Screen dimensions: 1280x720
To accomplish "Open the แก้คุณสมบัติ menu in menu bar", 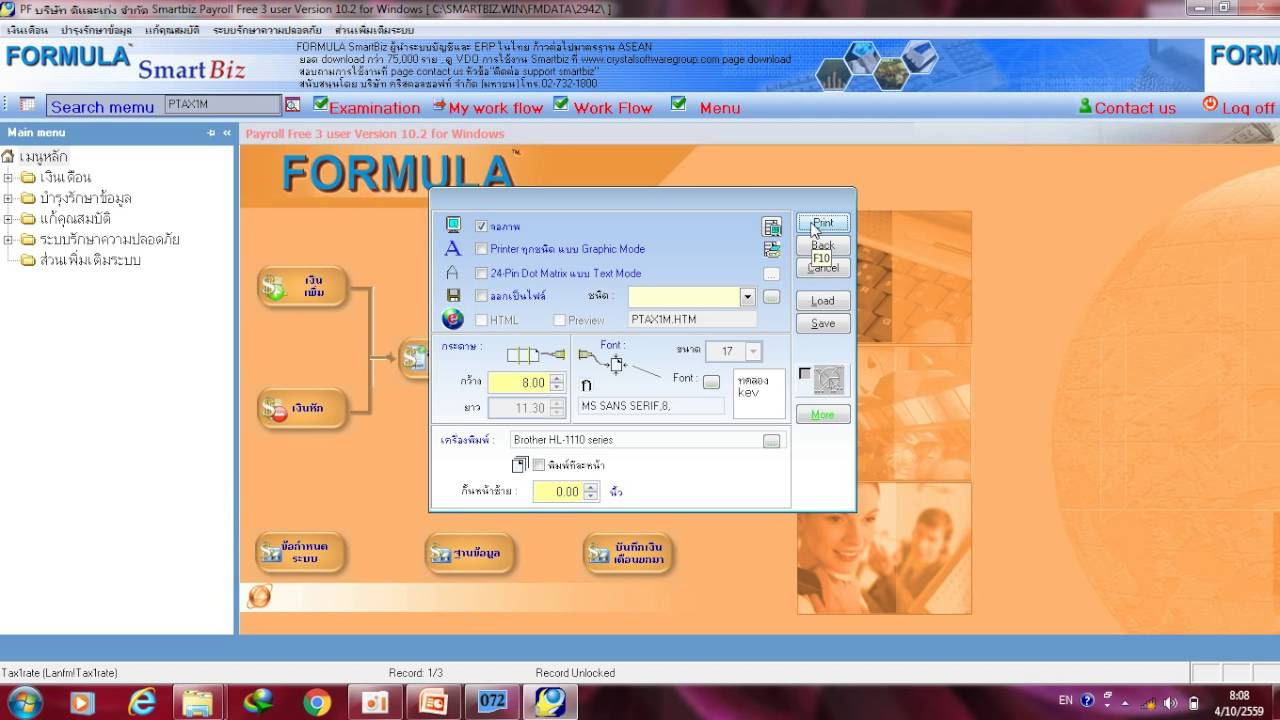I will pyautogui.click(x=172, y=30).
